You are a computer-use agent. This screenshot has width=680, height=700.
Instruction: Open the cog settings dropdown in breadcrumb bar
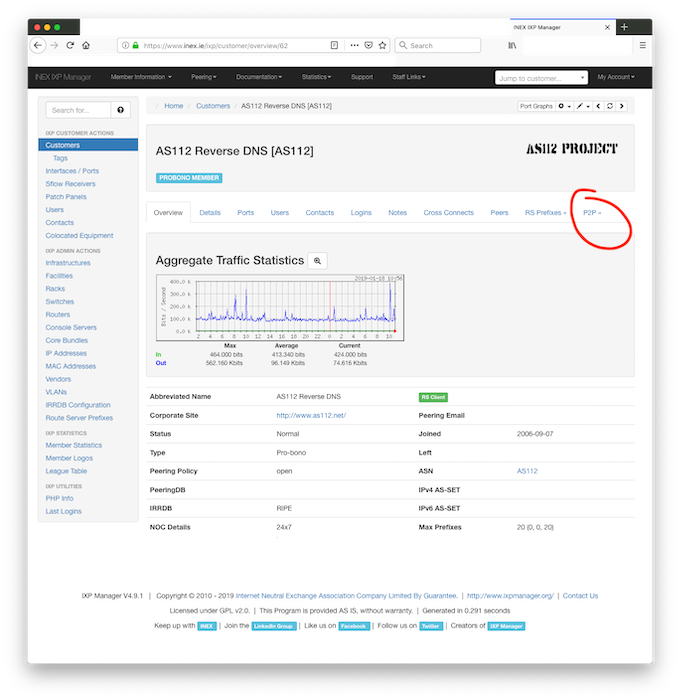[564, 106]
